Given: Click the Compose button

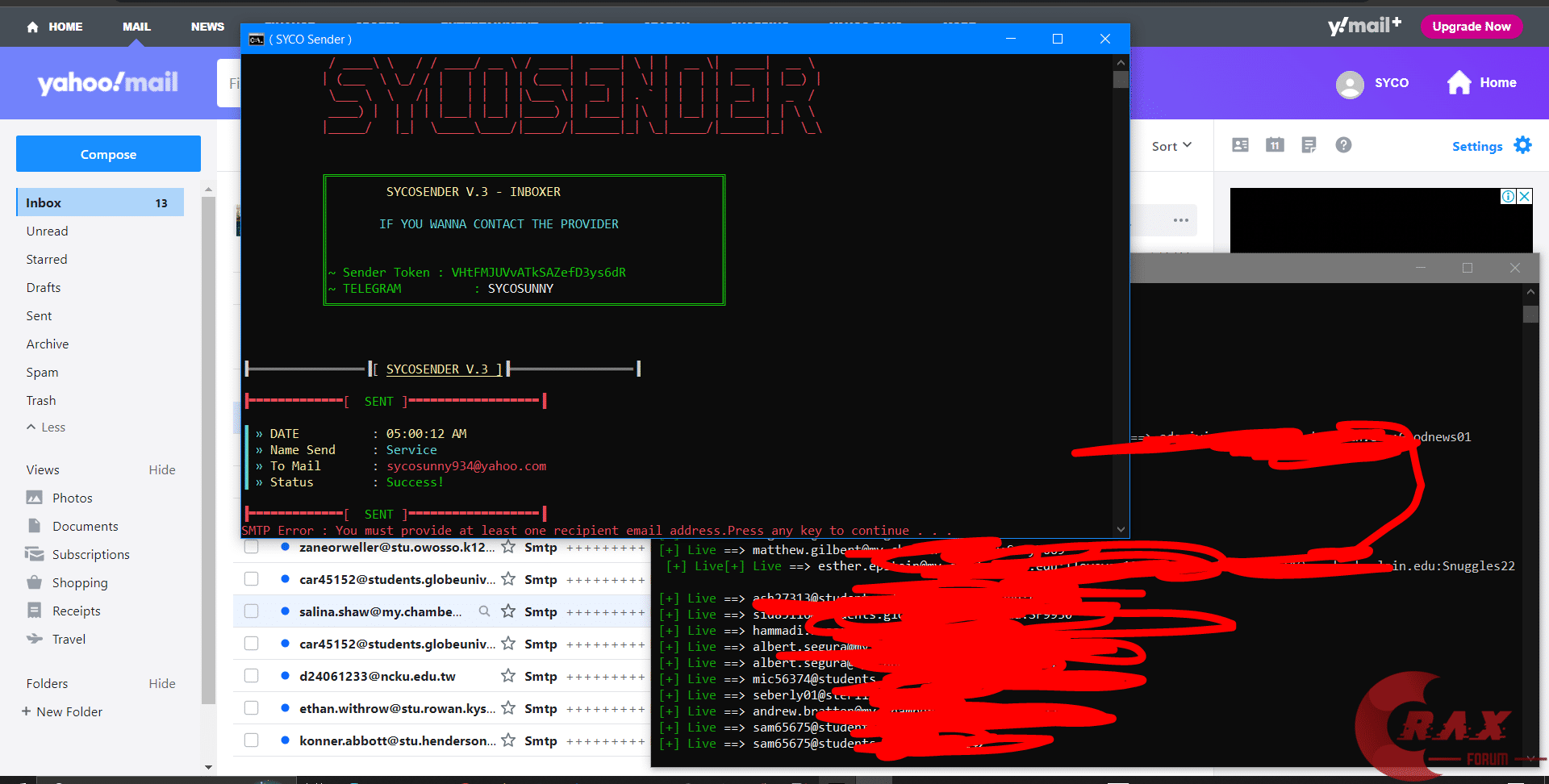Looking at the screenshot, I should [x=108, y=153].
